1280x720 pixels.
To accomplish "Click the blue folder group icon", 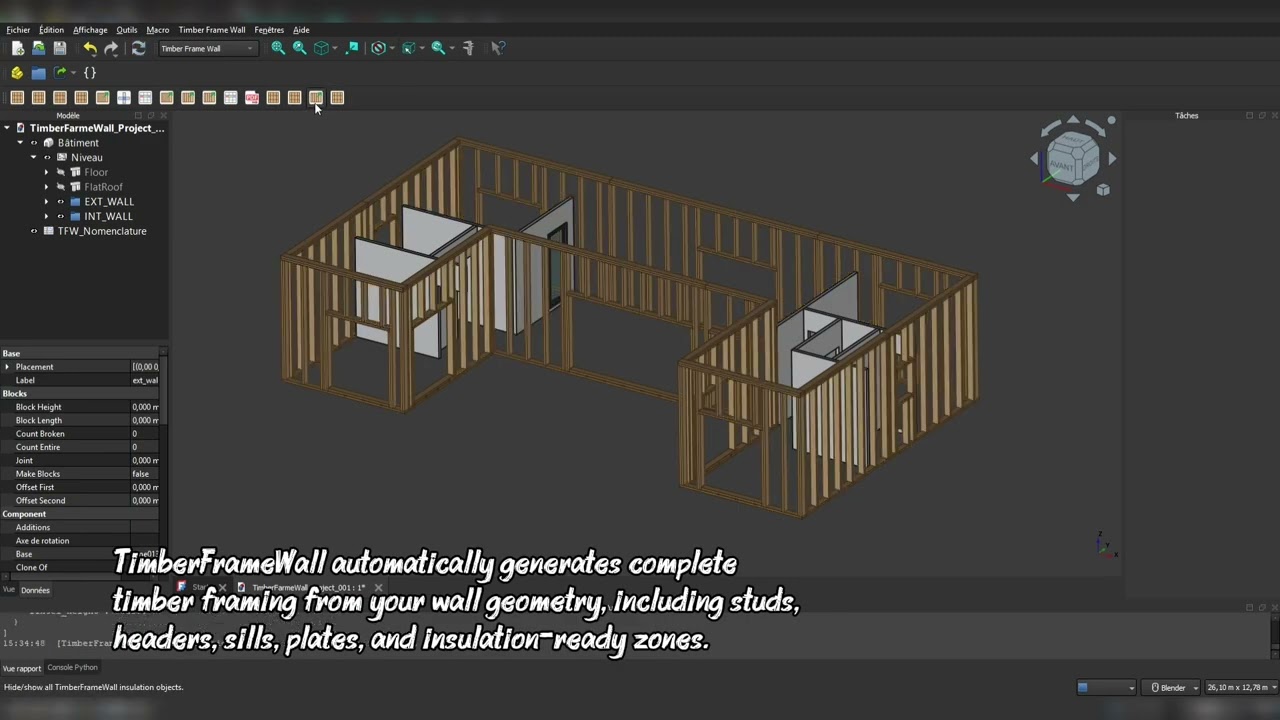I will (38, 73).
